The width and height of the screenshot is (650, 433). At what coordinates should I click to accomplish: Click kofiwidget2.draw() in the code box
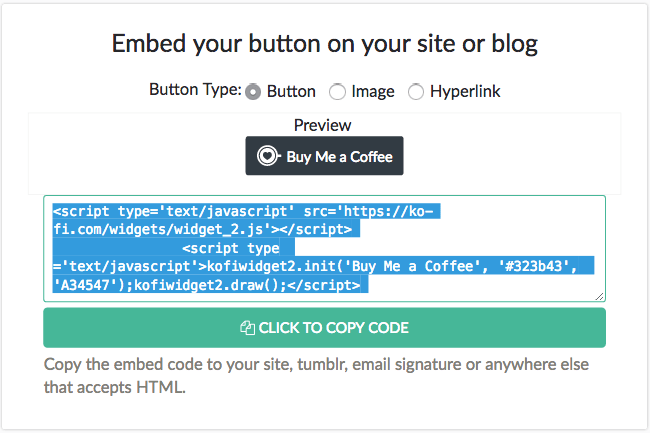coord(206,285)
